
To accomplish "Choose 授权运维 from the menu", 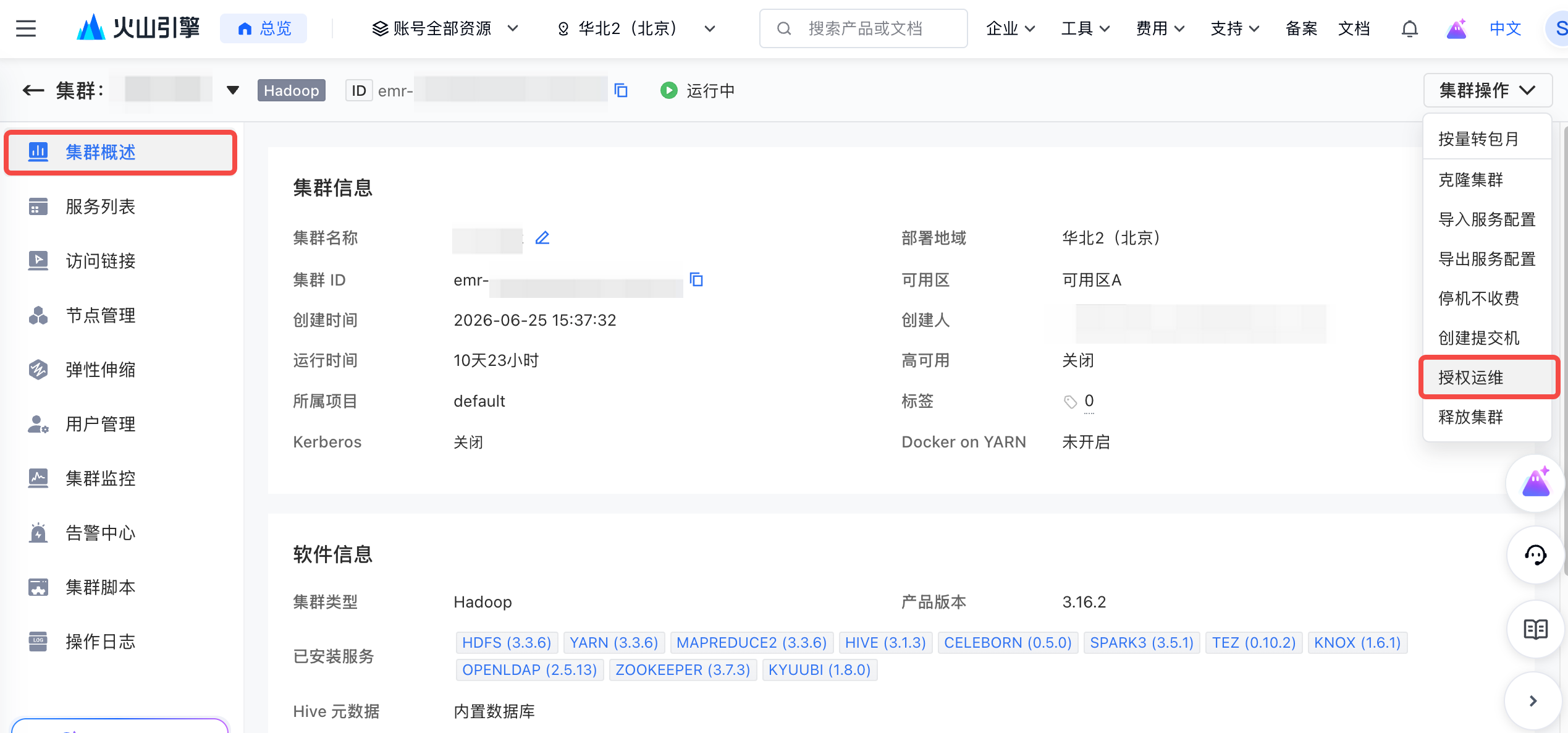I will pos(1488,378).
